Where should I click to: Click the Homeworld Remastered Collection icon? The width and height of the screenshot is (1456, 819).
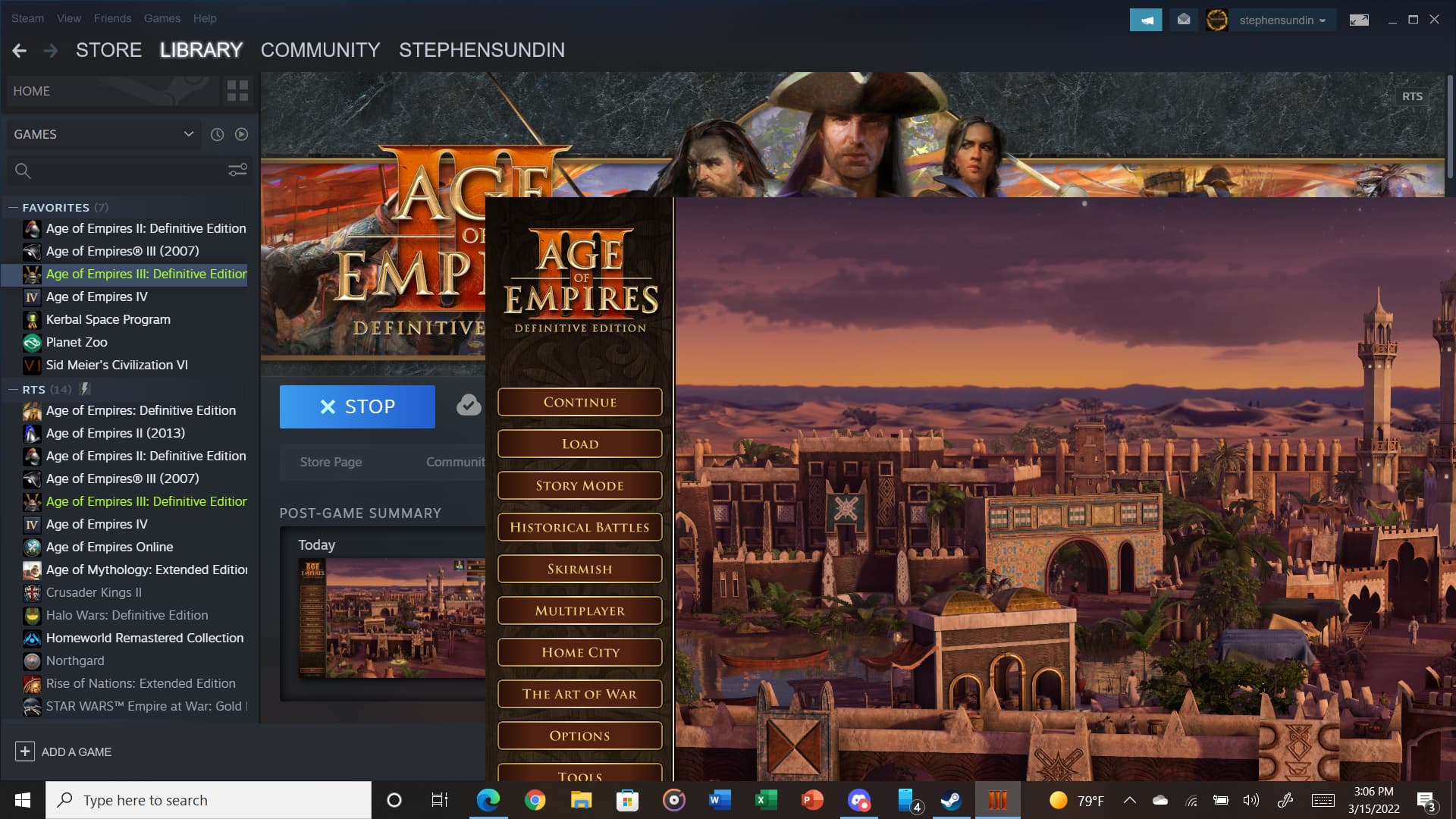[33, 638]
